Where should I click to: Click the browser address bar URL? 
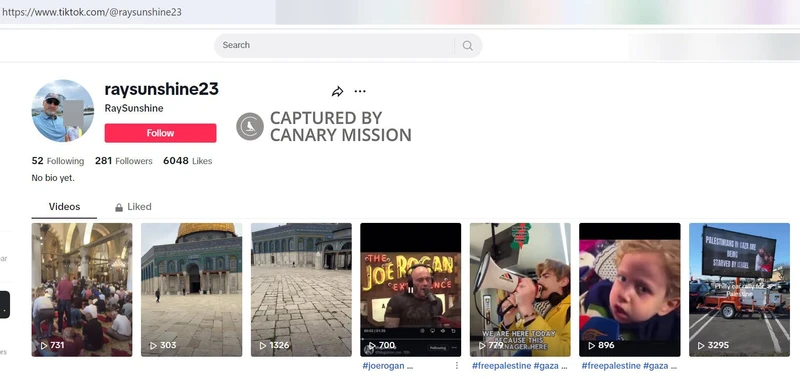coord(91,12)
